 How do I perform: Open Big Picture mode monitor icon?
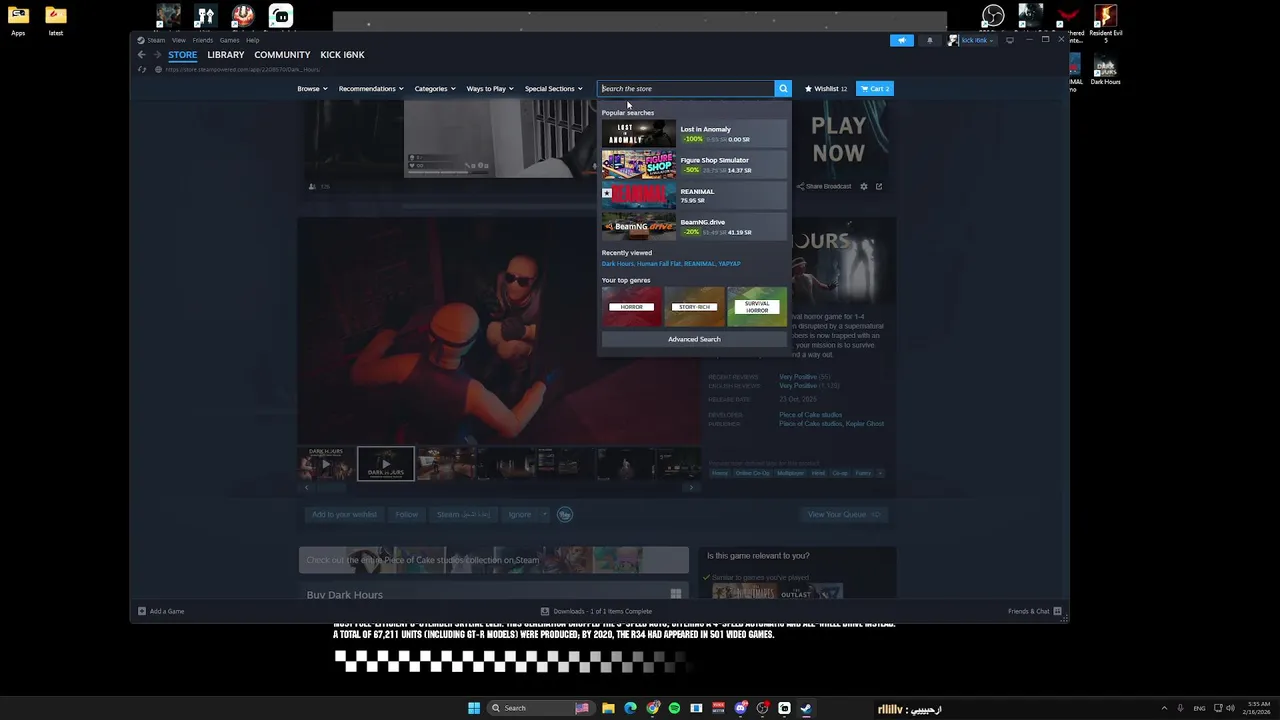click(1009, 40)
